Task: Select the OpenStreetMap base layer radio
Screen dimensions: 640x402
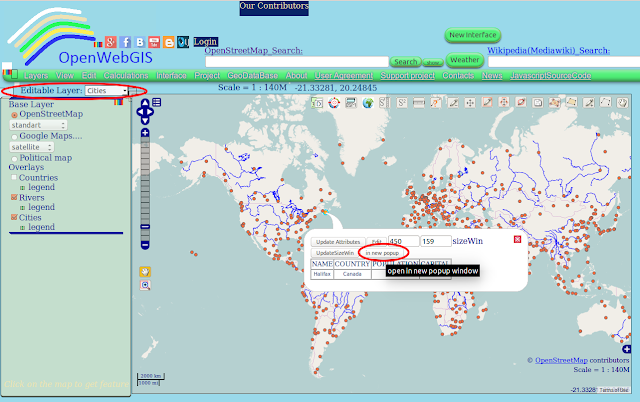Action: click(x=14, y=115)
